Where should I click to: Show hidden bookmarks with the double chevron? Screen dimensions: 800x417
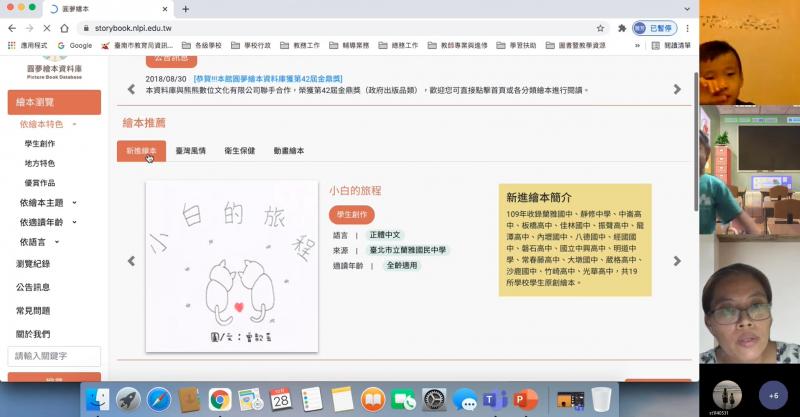point(637,45)
